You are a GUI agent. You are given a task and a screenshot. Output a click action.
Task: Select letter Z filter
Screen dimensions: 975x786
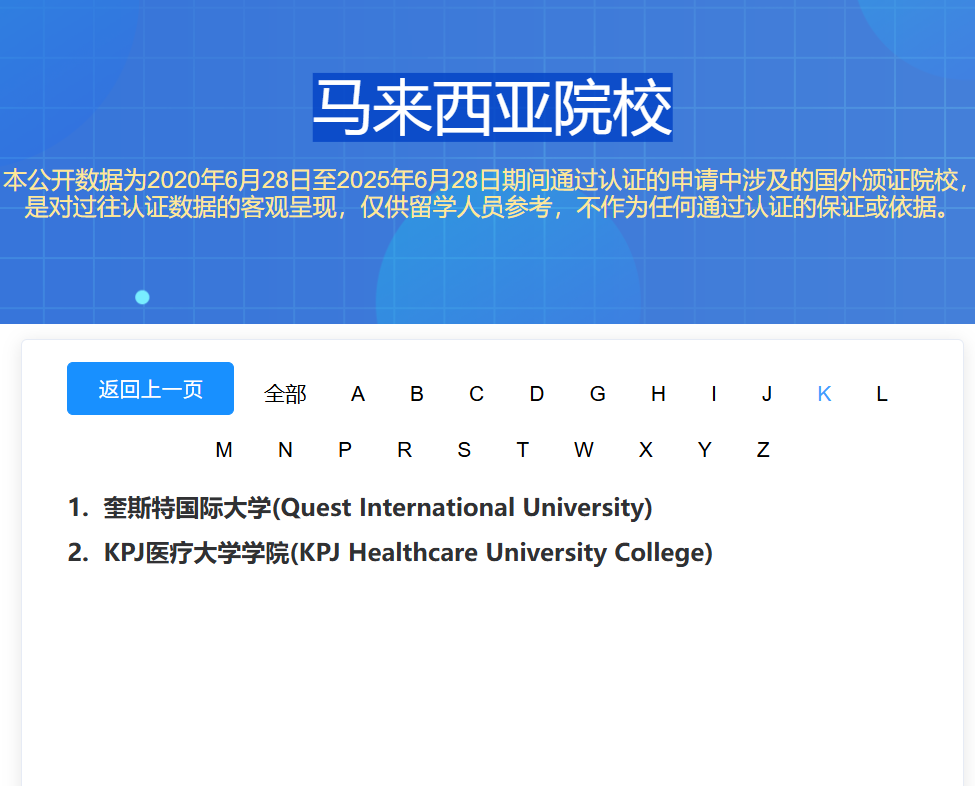point(763,450)
